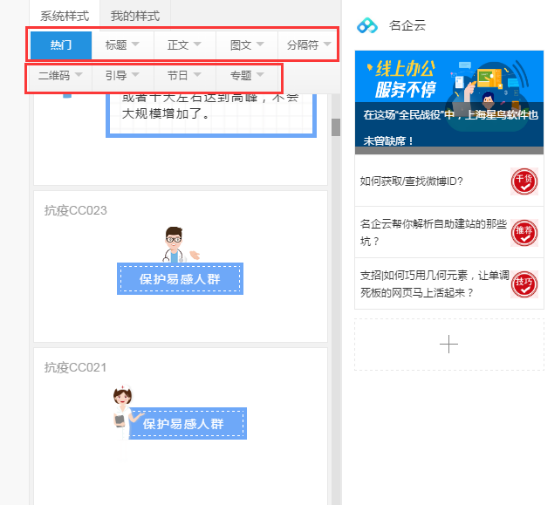Click the 热门 category button

(61, 45)
